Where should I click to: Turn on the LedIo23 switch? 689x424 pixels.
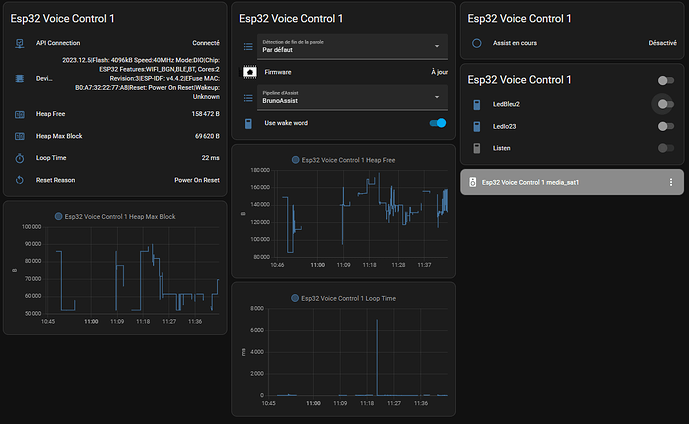pos(664,126)
